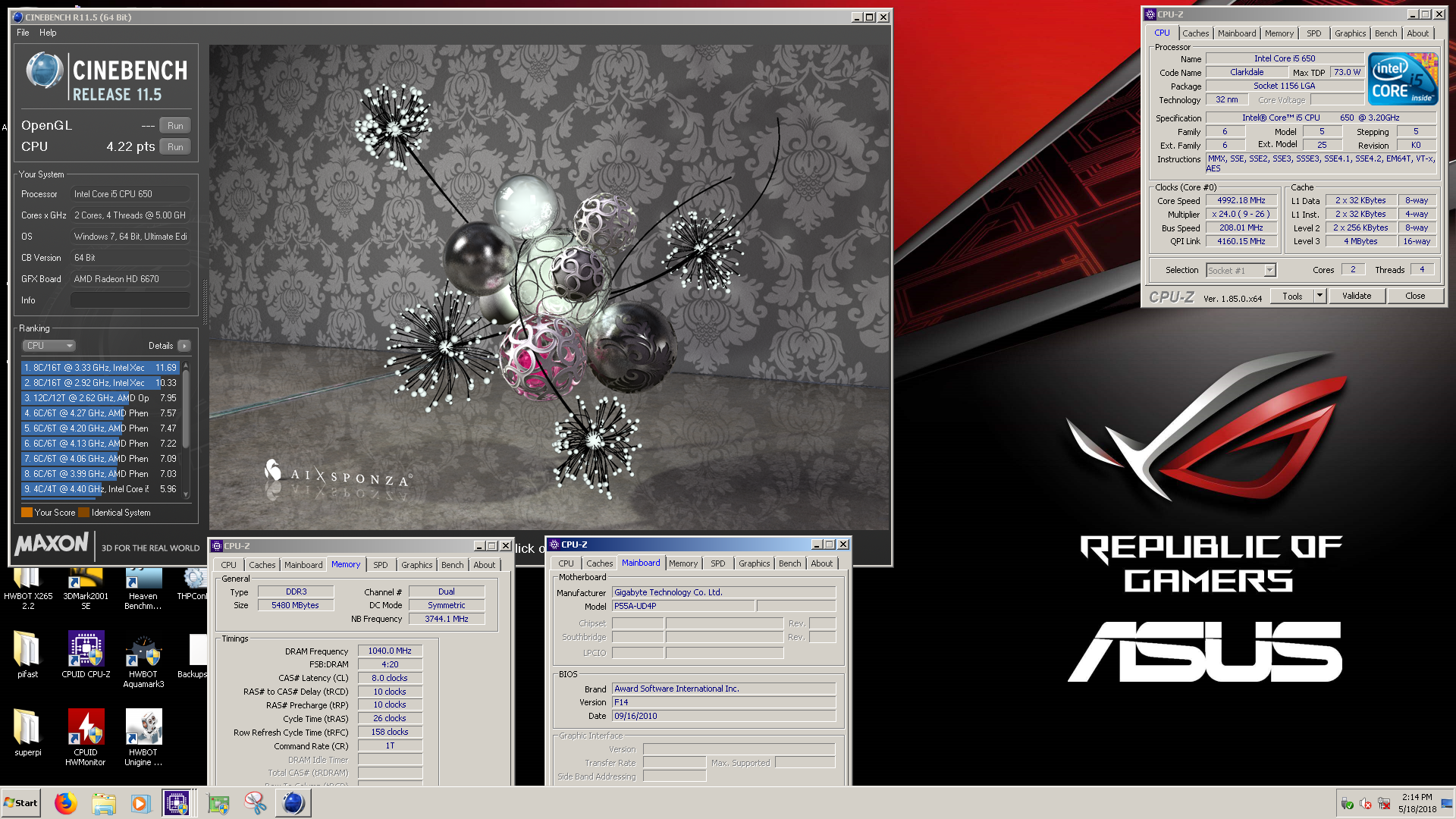Viewport: 1456px width, 819px height.
Task: Click the Cinebench sphere logo in title bar
Action: (18, 17)
